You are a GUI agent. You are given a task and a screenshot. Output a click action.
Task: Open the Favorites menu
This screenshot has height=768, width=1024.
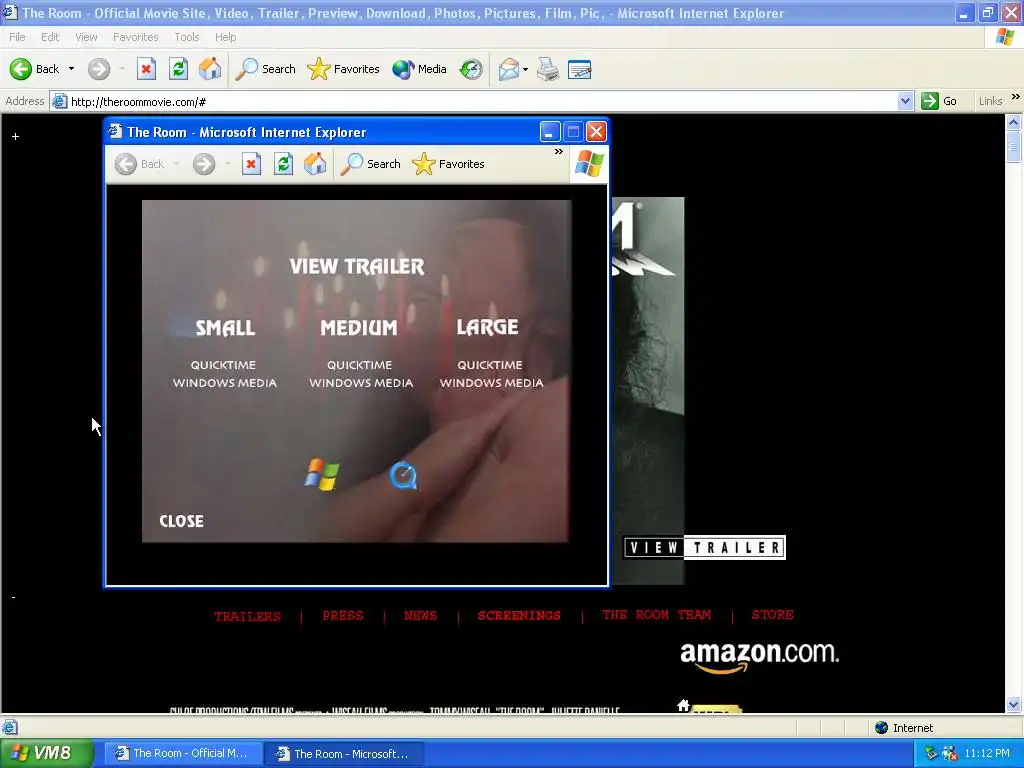pyautogui.click(x=135, y=37)
